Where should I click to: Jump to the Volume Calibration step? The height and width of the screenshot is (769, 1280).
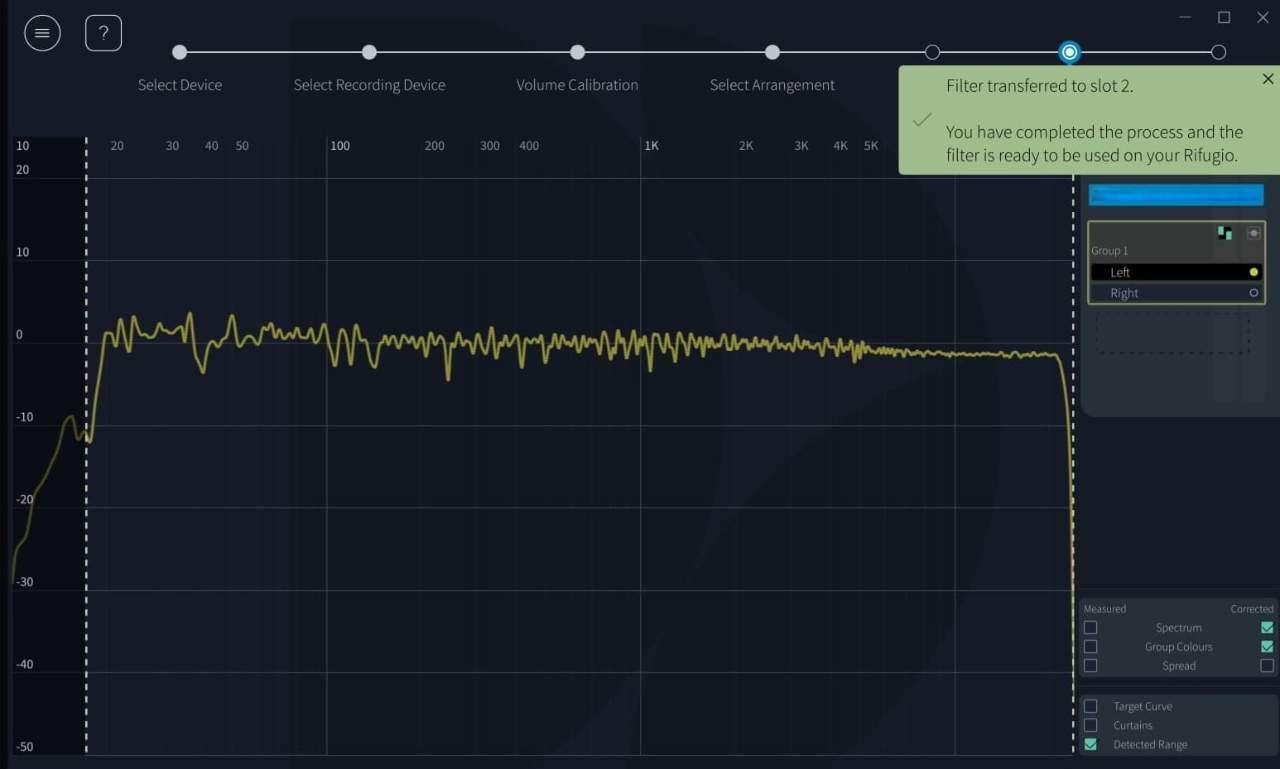point(577,52)
